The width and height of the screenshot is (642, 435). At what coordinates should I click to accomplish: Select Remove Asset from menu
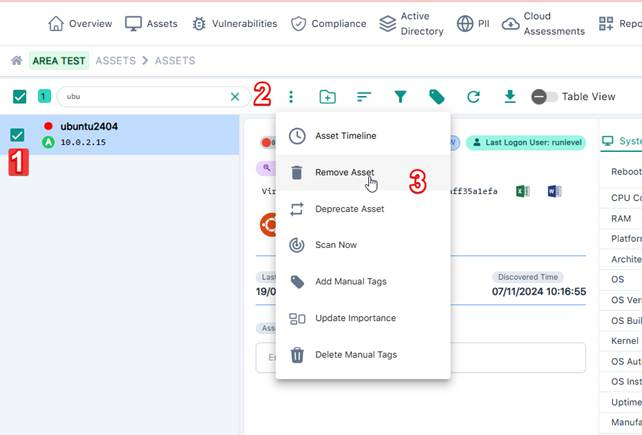pos(344,172)
